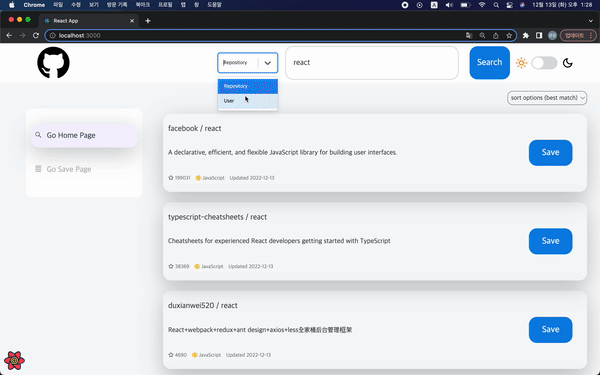Click the browser back arrow
This screenshot has width=600, height=375.
point(9,35)
